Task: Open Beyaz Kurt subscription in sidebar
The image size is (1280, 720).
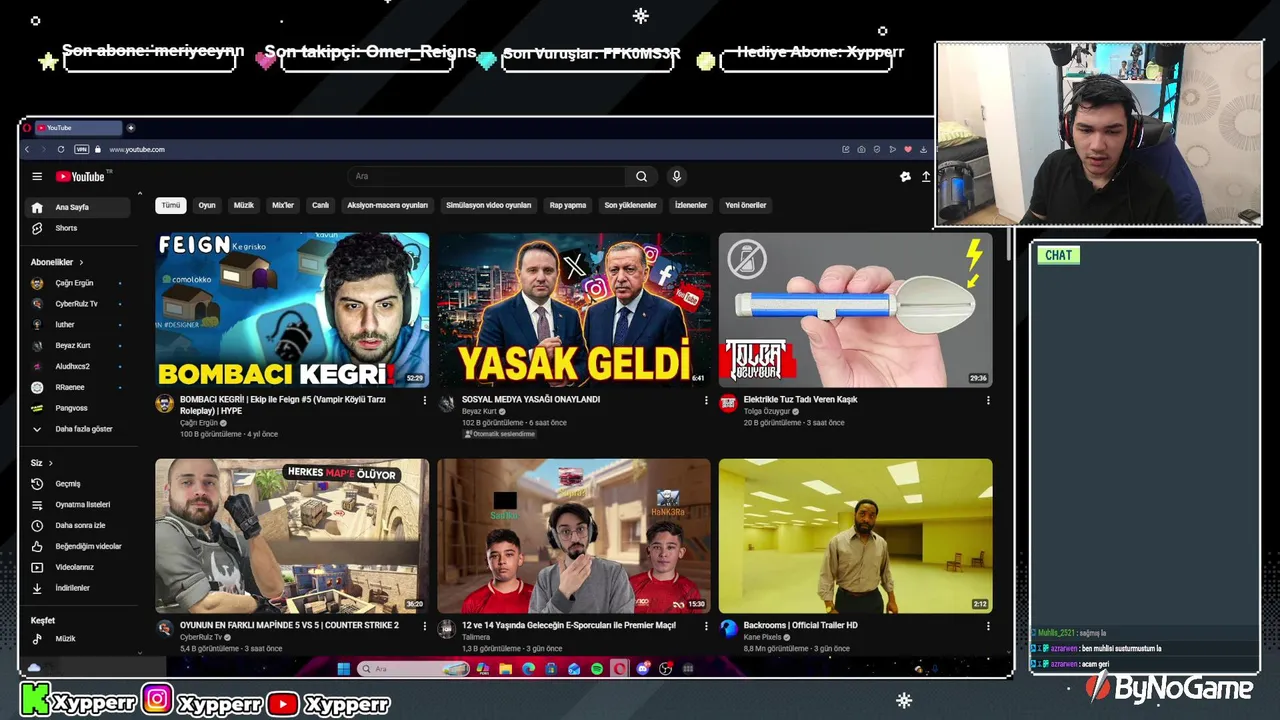Action: 77,346
